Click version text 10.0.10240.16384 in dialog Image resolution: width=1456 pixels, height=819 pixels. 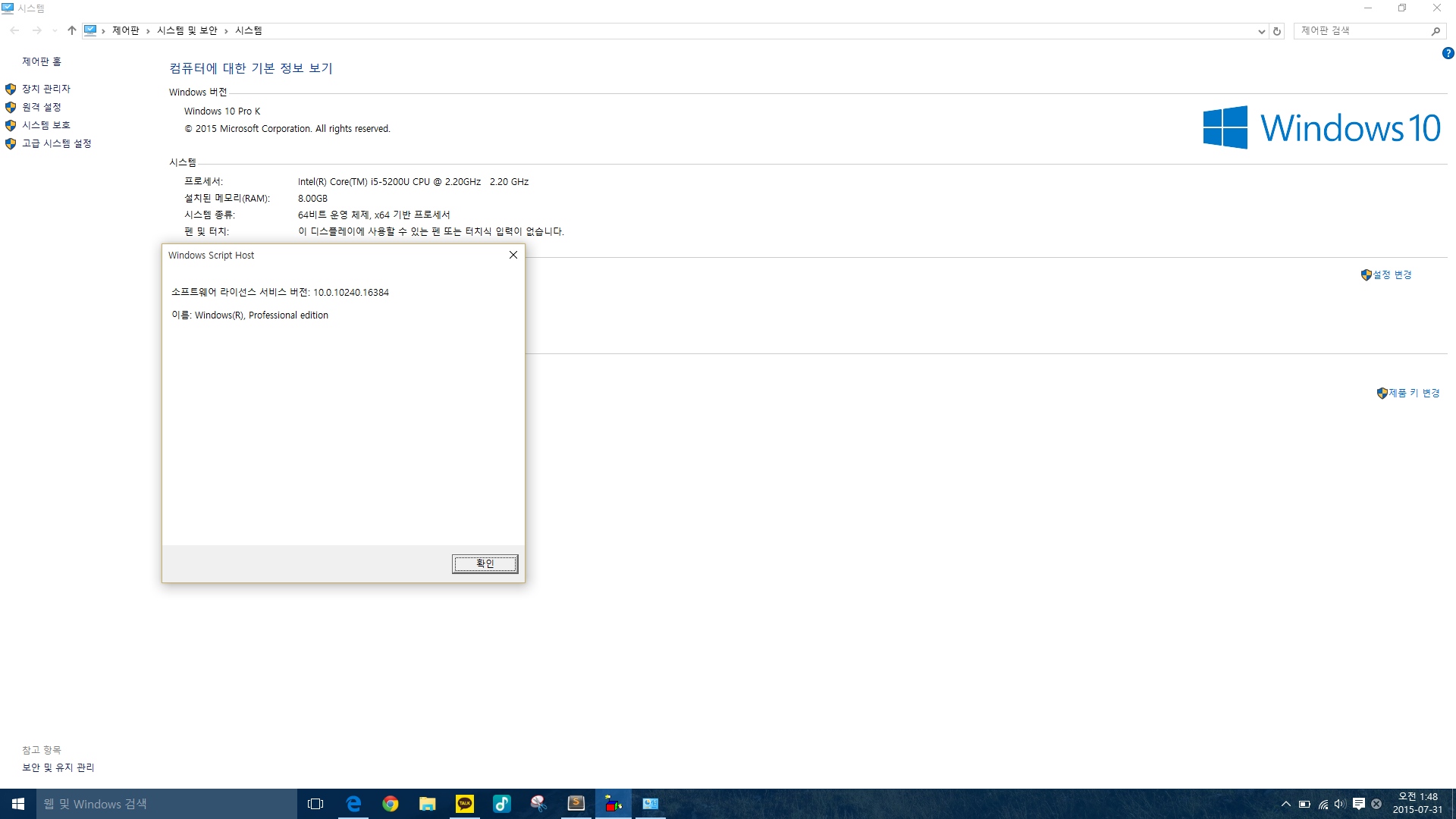[x=351, y=292]
